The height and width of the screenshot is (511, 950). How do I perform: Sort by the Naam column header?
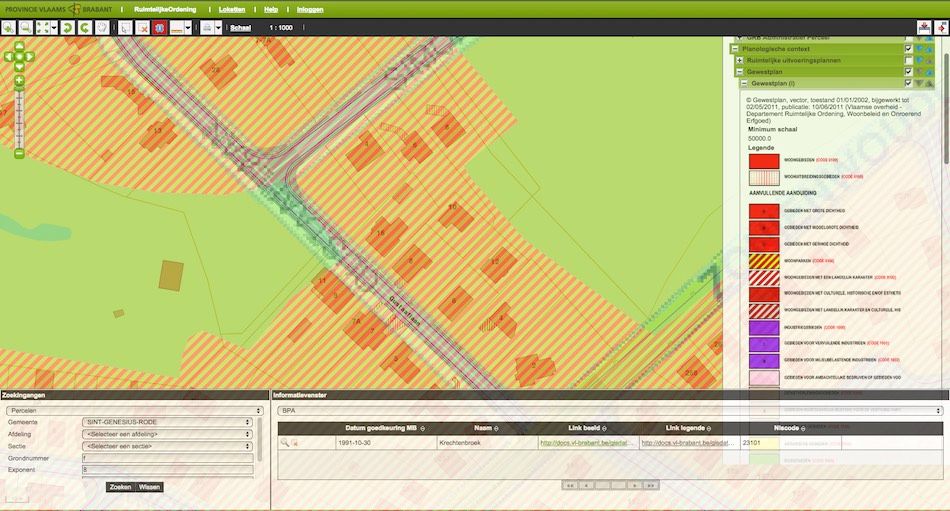(486, 429)
